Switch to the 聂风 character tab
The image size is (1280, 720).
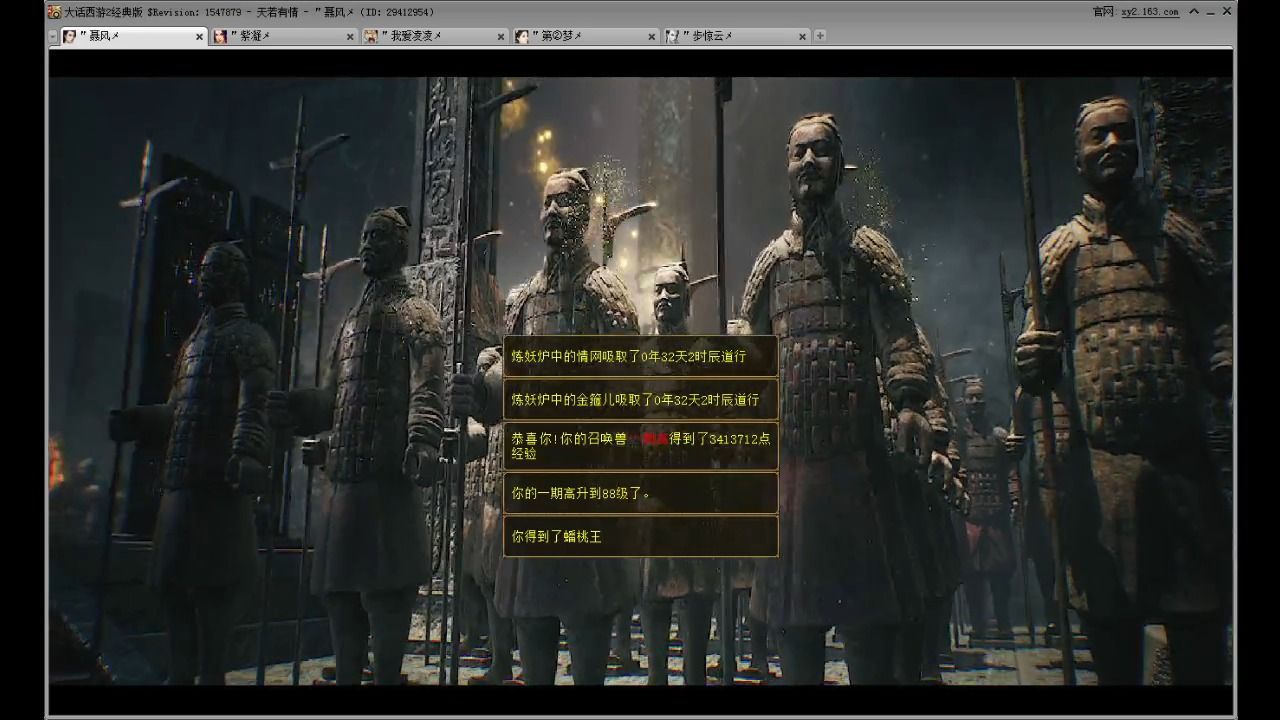pos(133,36)
